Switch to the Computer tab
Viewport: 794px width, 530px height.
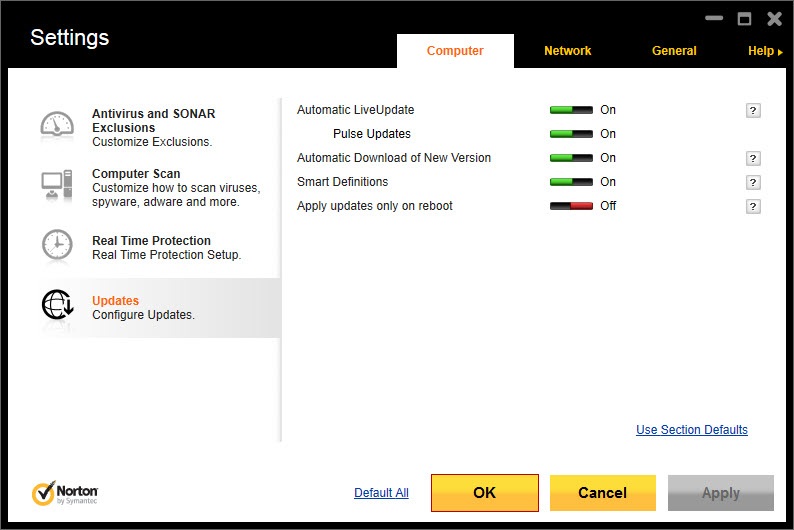point(455,51)
